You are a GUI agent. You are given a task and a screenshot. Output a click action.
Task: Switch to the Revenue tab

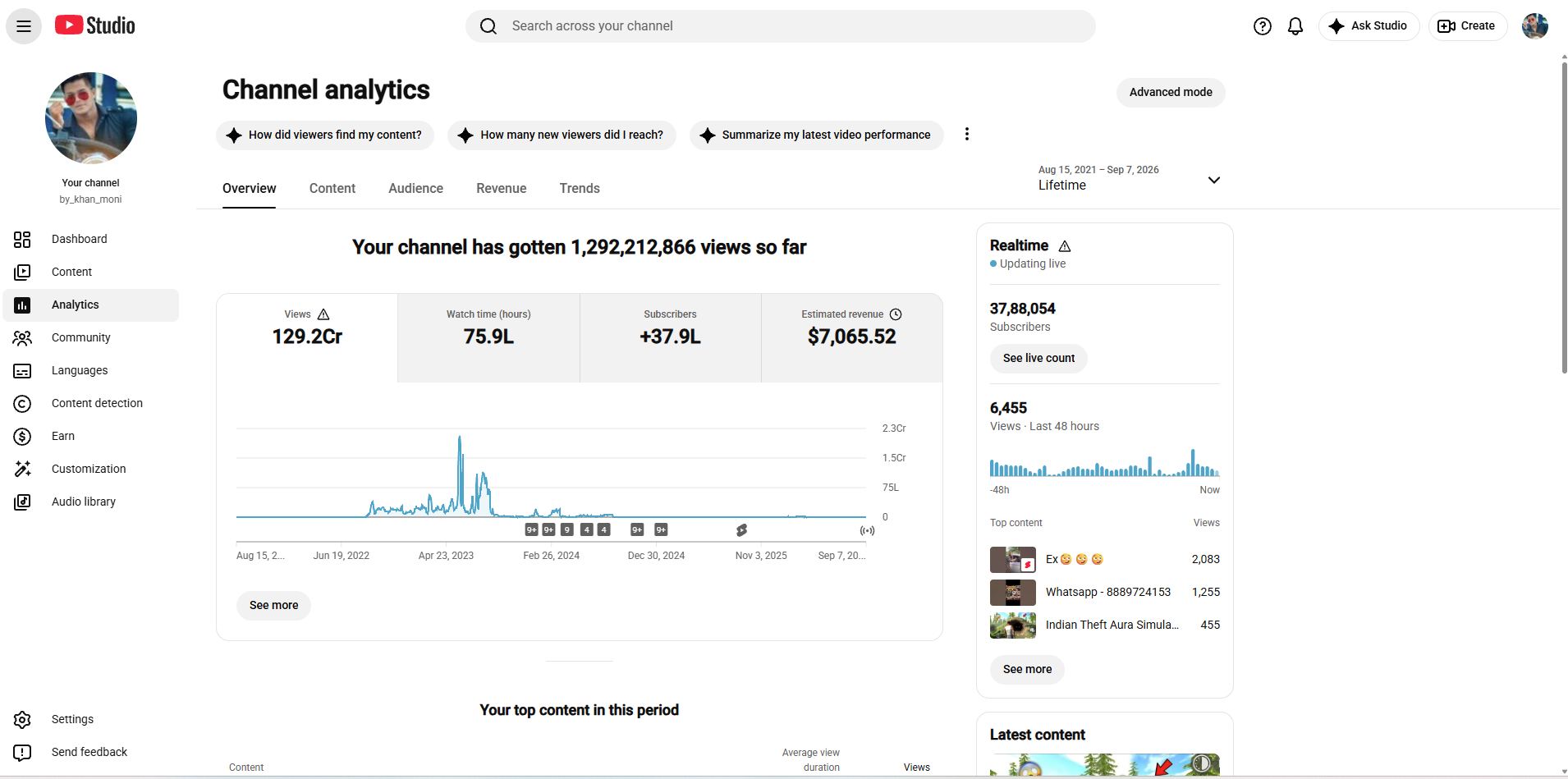502,189
